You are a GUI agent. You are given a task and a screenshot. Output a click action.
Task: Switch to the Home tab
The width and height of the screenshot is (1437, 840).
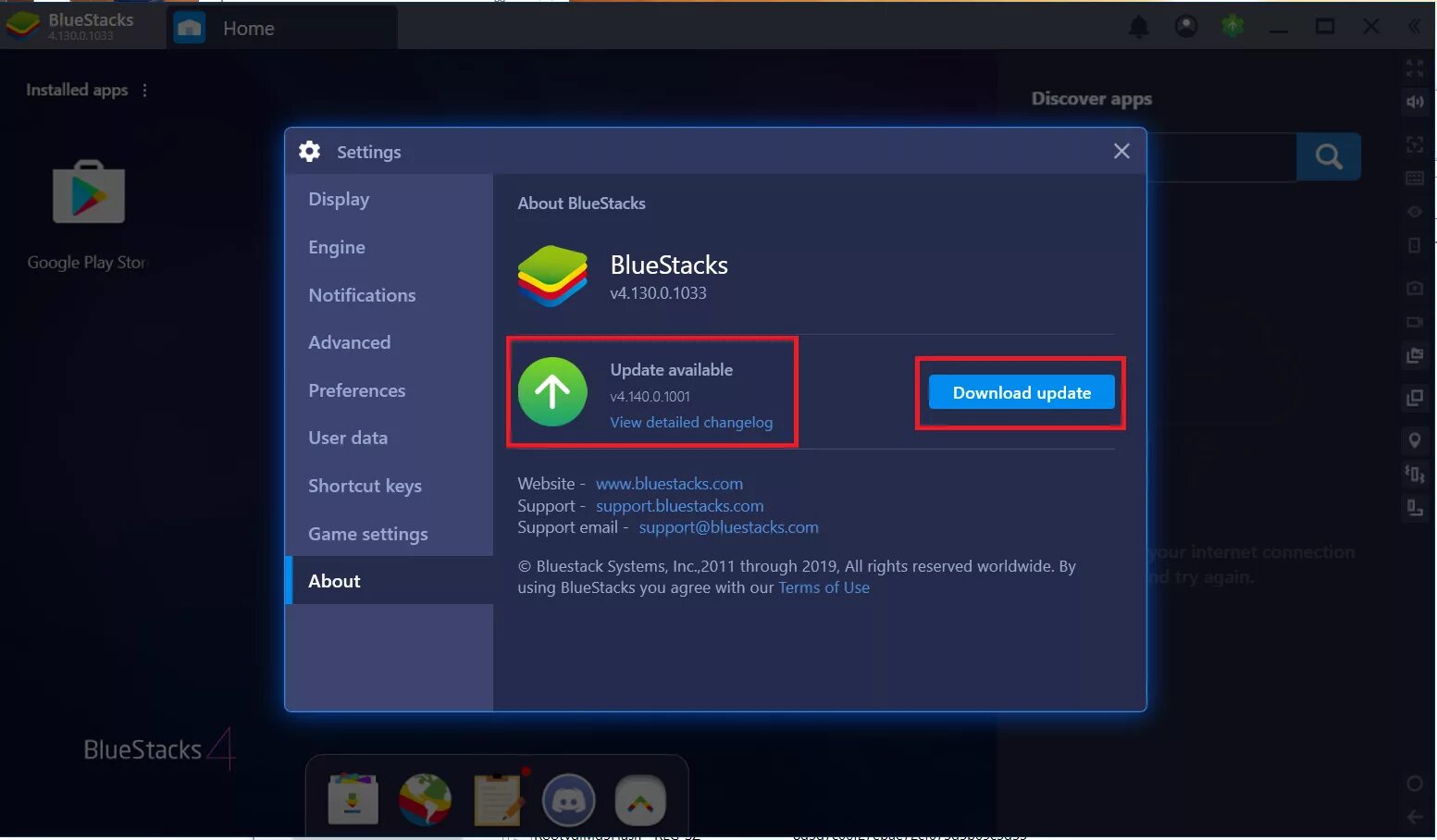click(x=283, y=29)
